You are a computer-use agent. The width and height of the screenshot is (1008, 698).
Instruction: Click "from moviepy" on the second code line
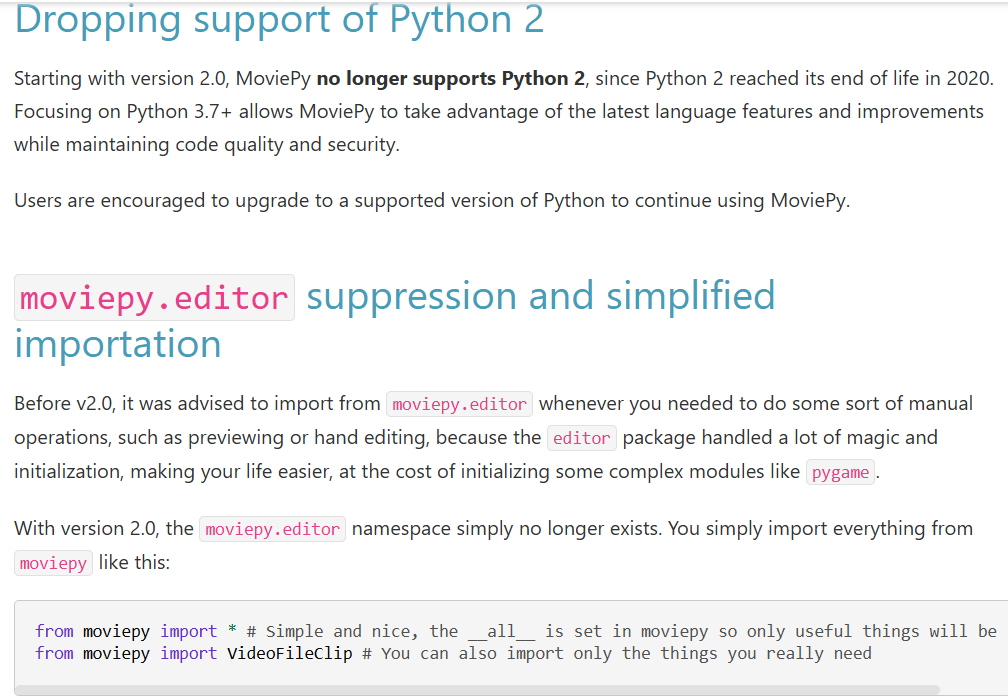[x=95, y=653]
